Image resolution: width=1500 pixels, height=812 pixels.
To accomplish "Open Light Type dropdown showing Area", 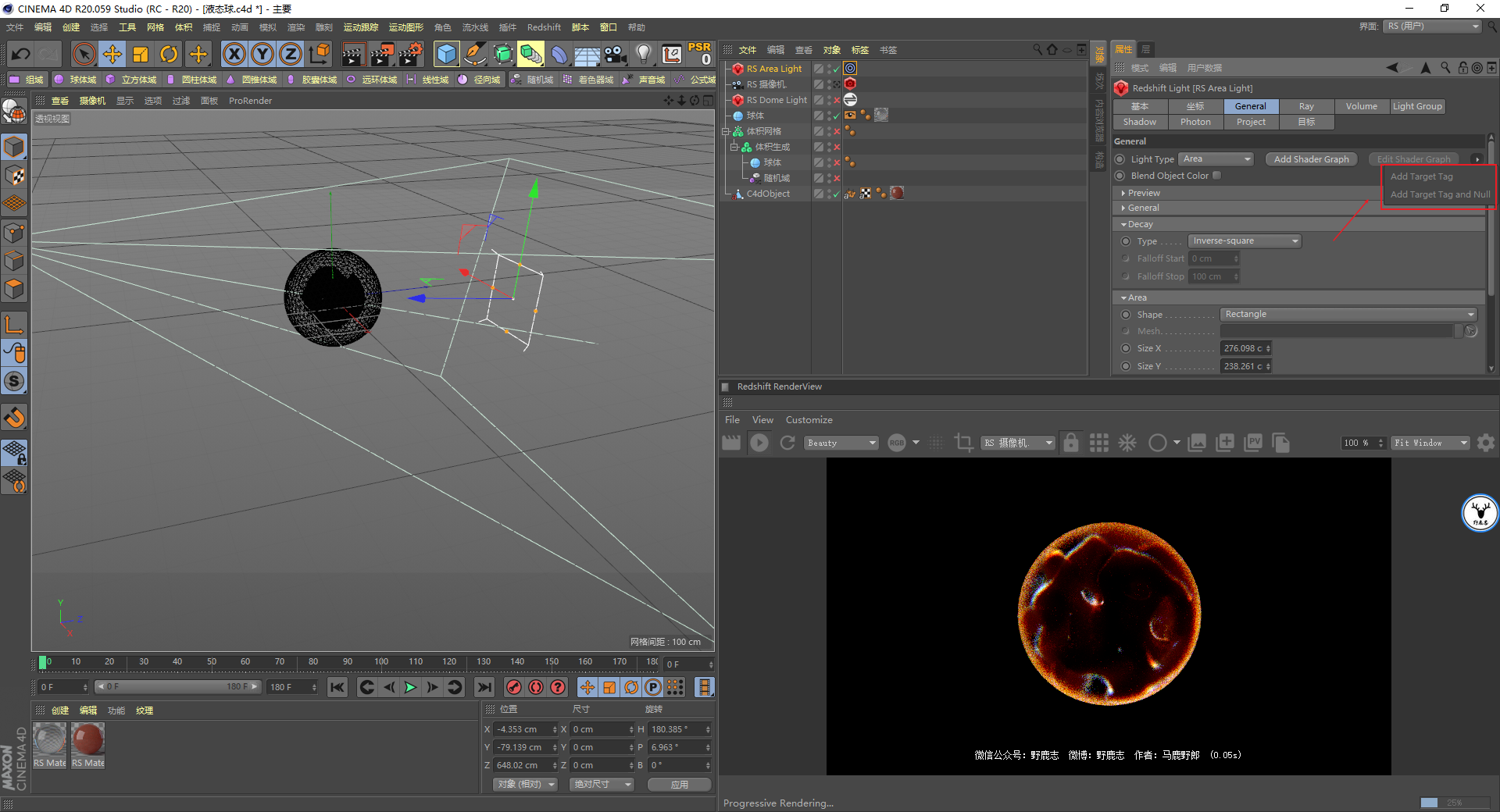I will click(x=1216, y=159).
